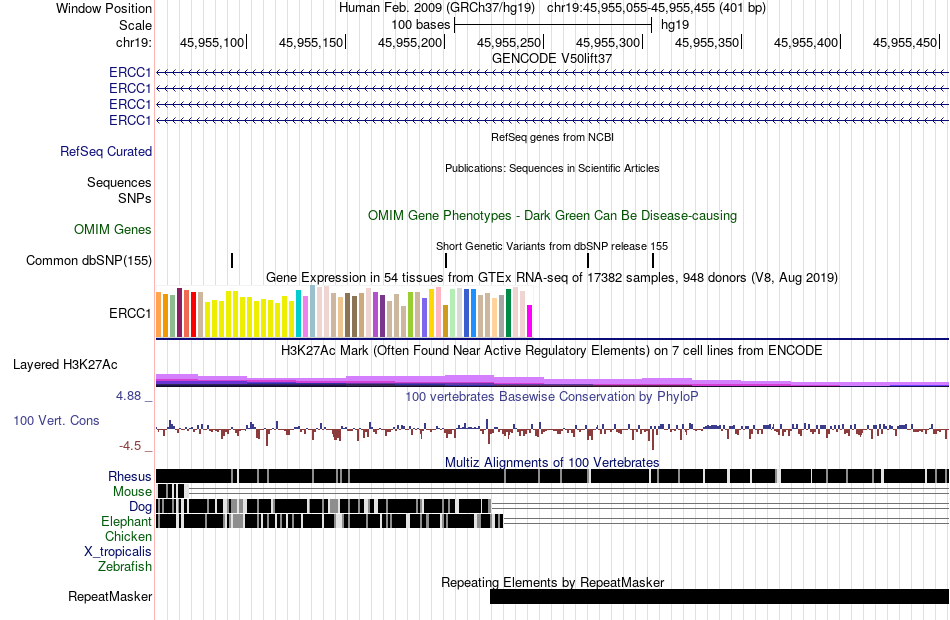Viewport: 950px width, 620px height.
Task: Select the X_tropicalis alignment label
Action: tap(118, 552)
